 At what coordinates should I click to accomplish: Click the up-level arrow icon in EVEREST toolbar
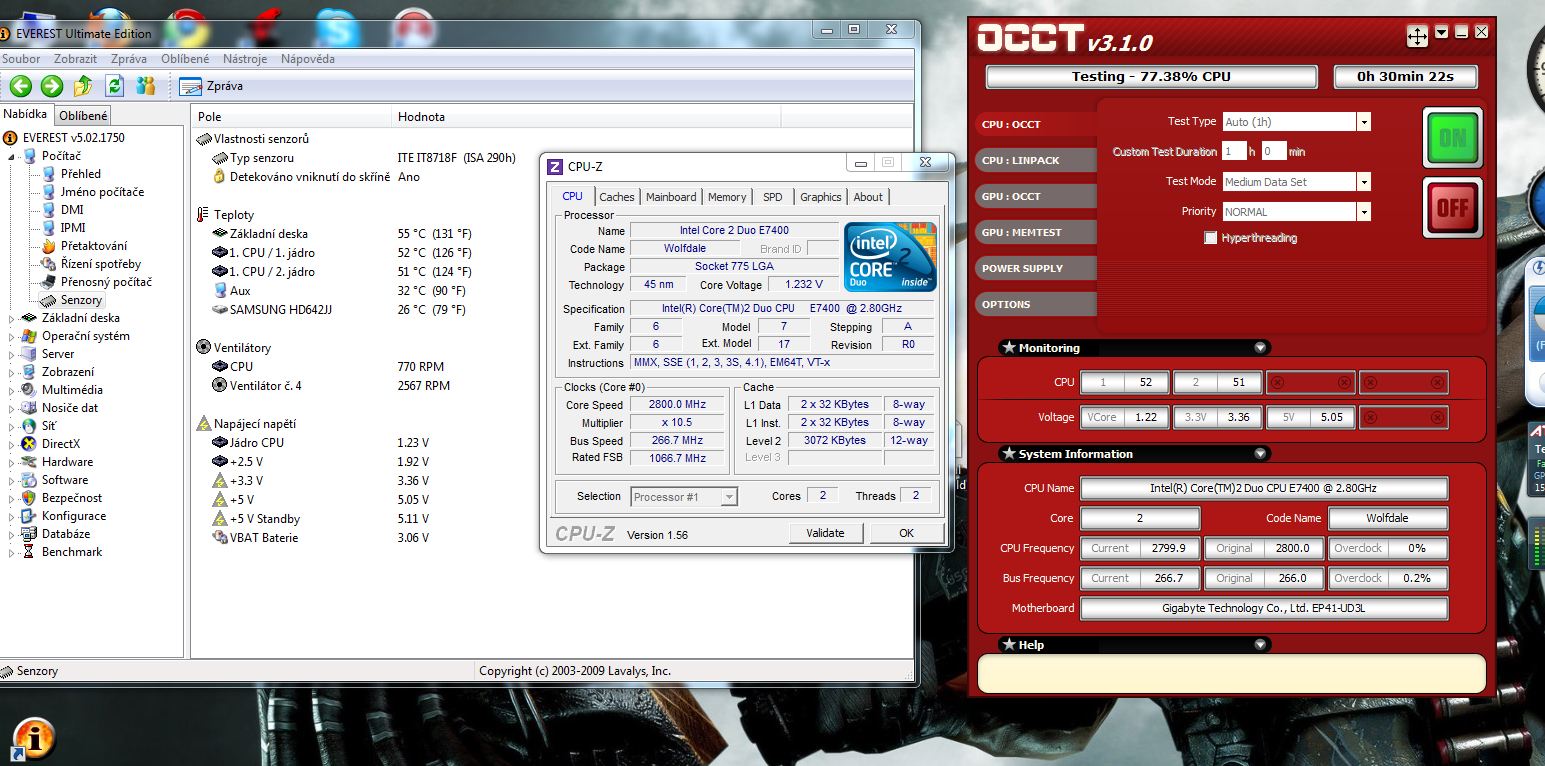point(84,86)
